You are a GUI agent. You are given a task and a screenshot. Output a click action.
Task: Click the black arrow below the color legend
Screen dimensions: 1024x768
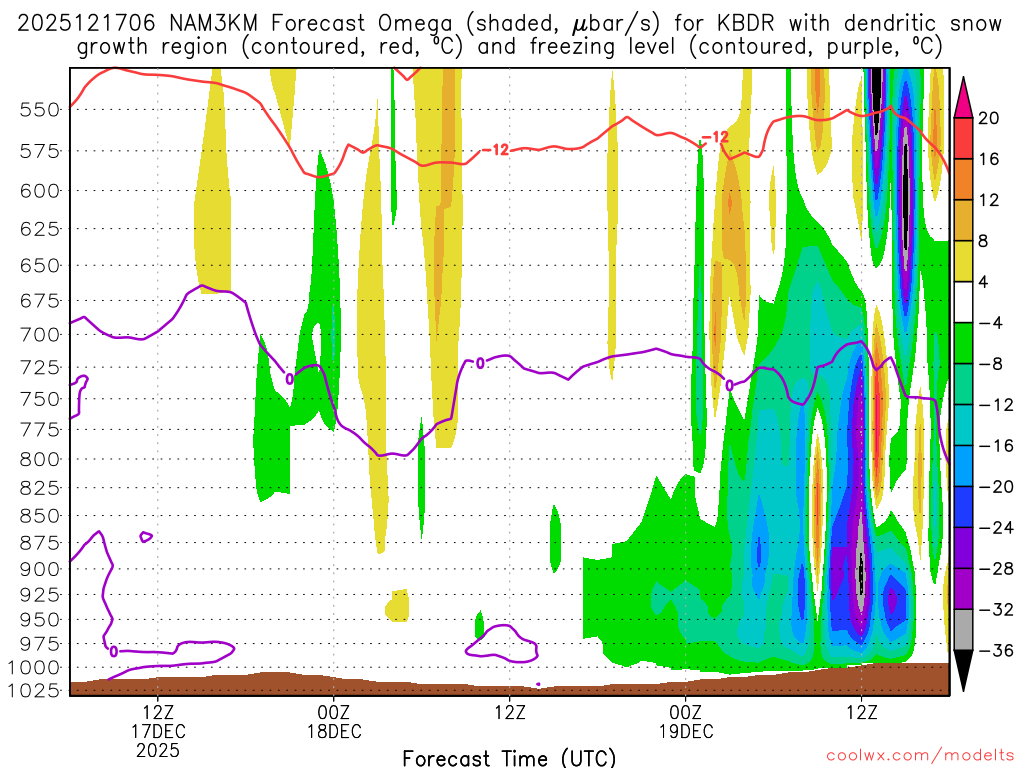point(963,671)
